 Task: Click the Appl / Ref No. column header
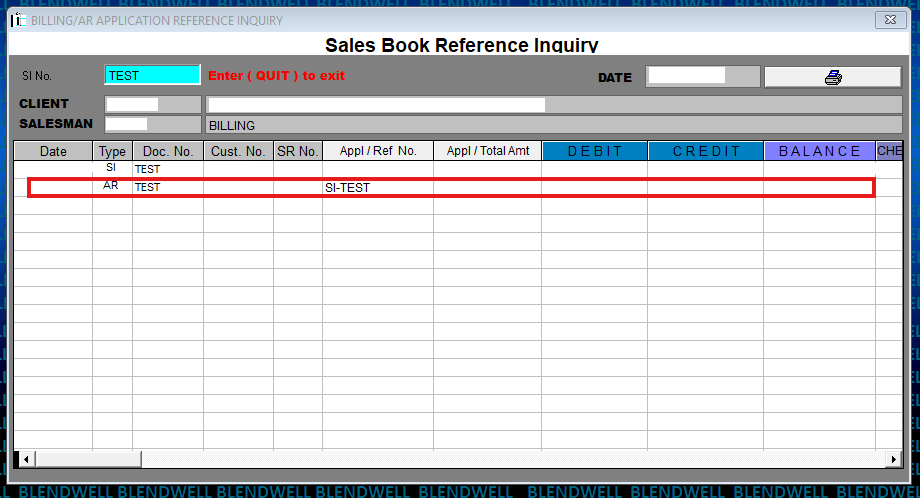pos(378,151)
